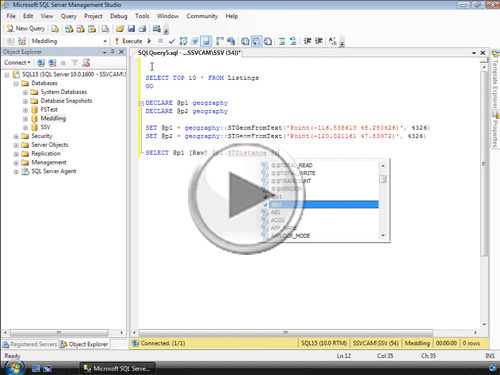Click the Open File folder icon

pos(120,29)
